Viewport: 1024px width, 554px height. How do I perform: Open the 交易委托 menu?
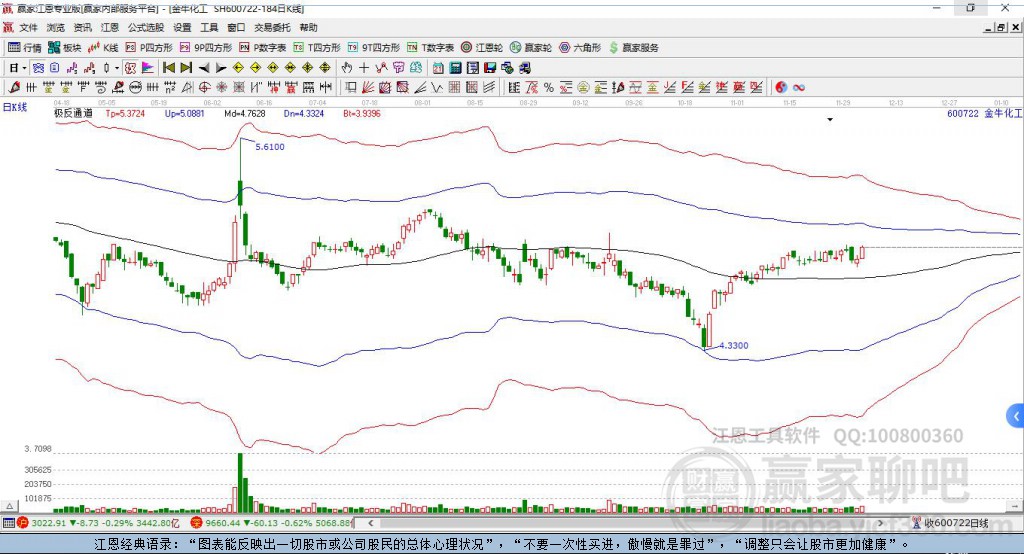(x=272, y=27)
